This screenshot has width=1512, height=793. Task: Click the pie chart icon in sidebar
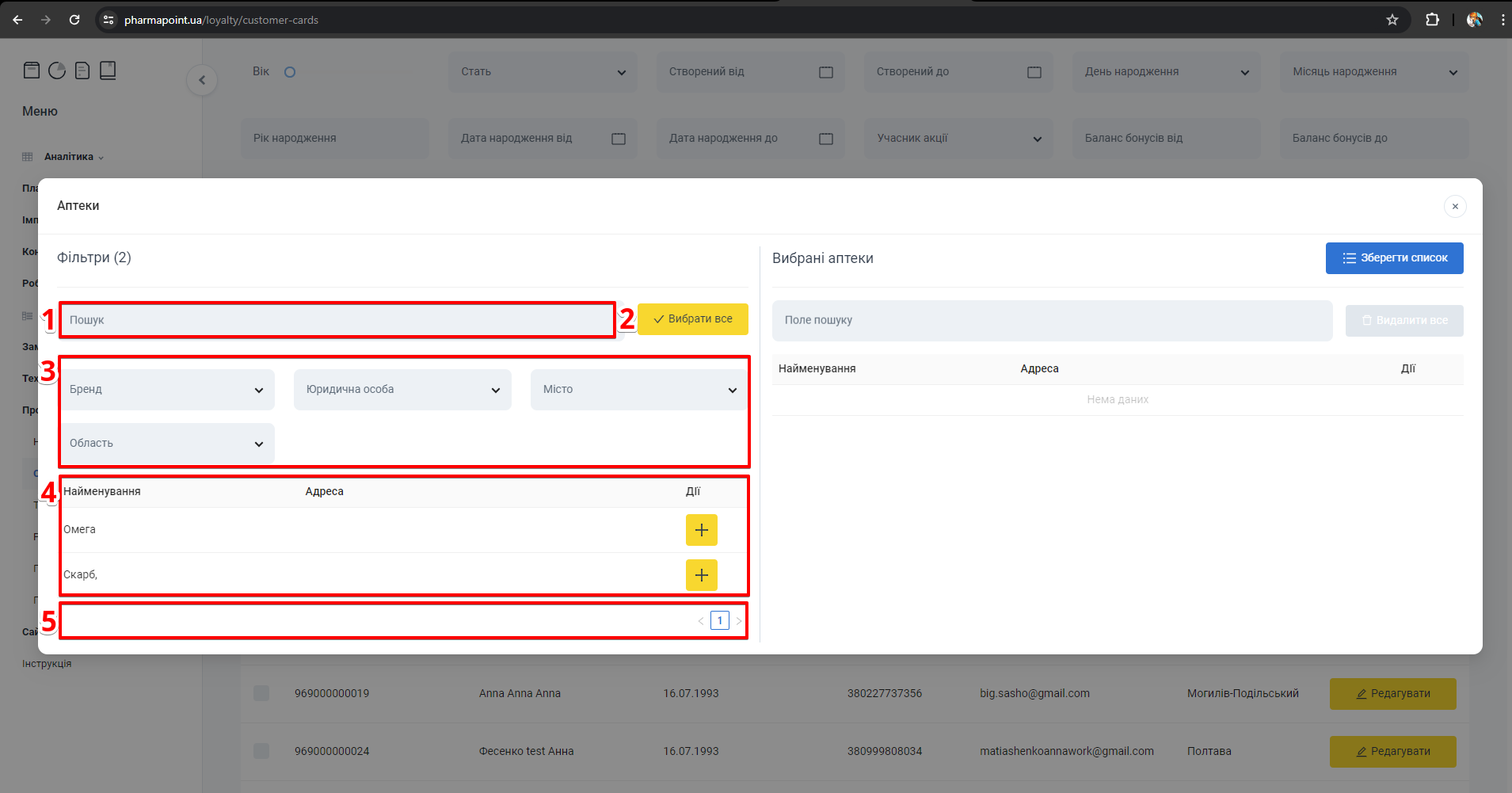57,71
